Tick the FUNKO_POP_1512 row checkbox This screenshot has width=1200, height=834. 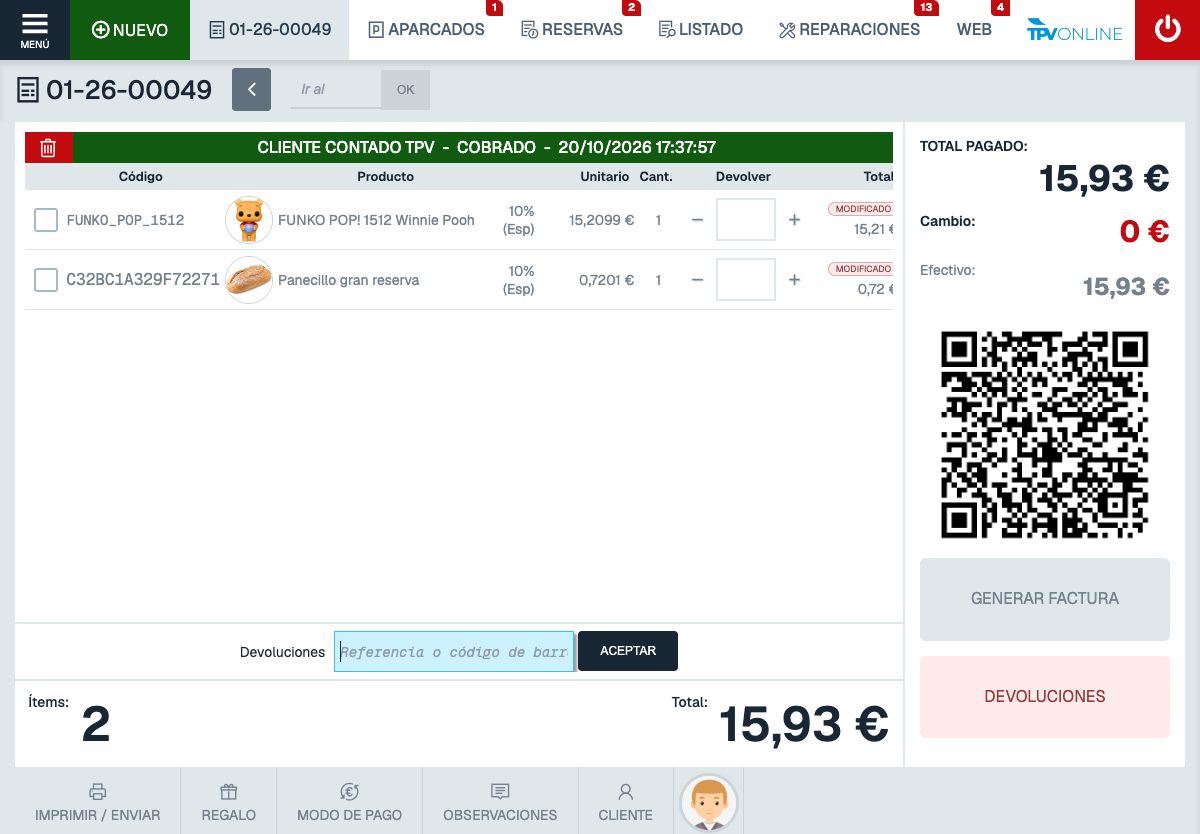click(x=46, y=220)
